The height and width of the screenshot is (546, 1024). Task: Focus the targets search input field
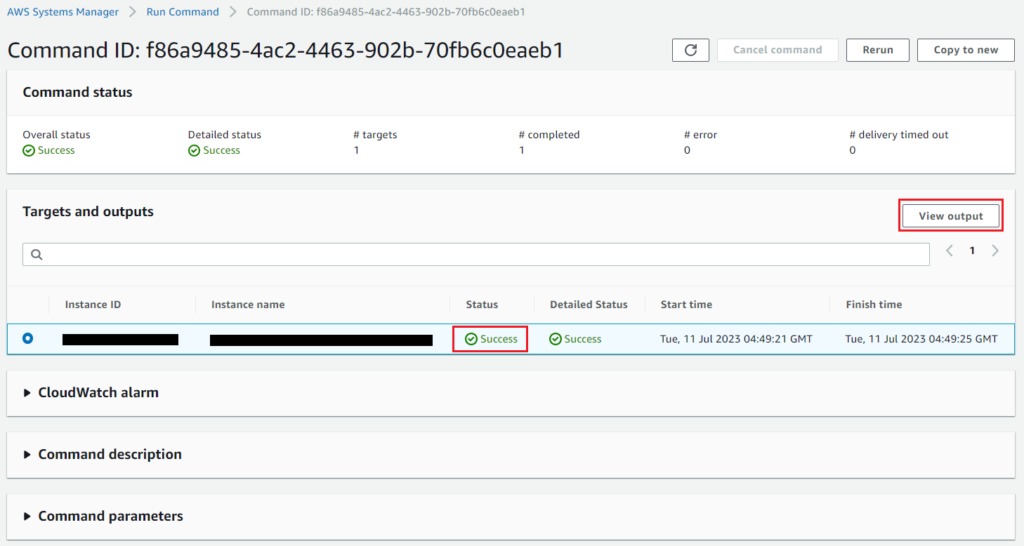[480, 255]
